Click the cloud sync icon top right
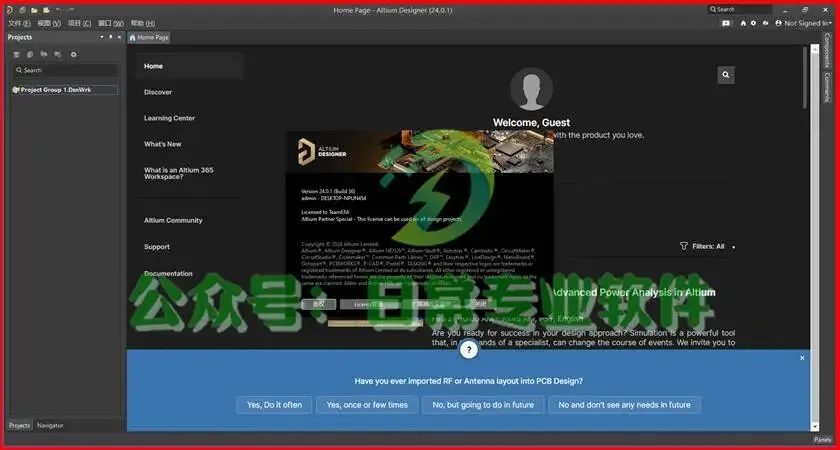 tap(765, 24)
